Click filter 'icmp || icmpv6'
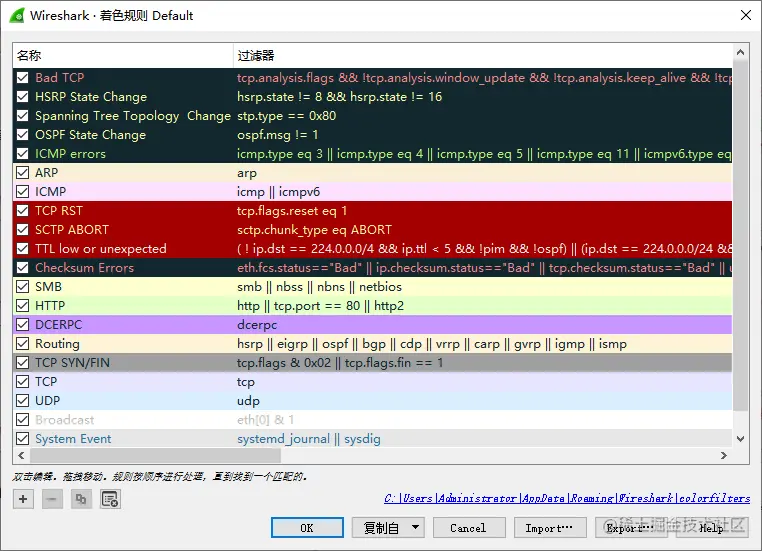762x551 pixels. 278,191
